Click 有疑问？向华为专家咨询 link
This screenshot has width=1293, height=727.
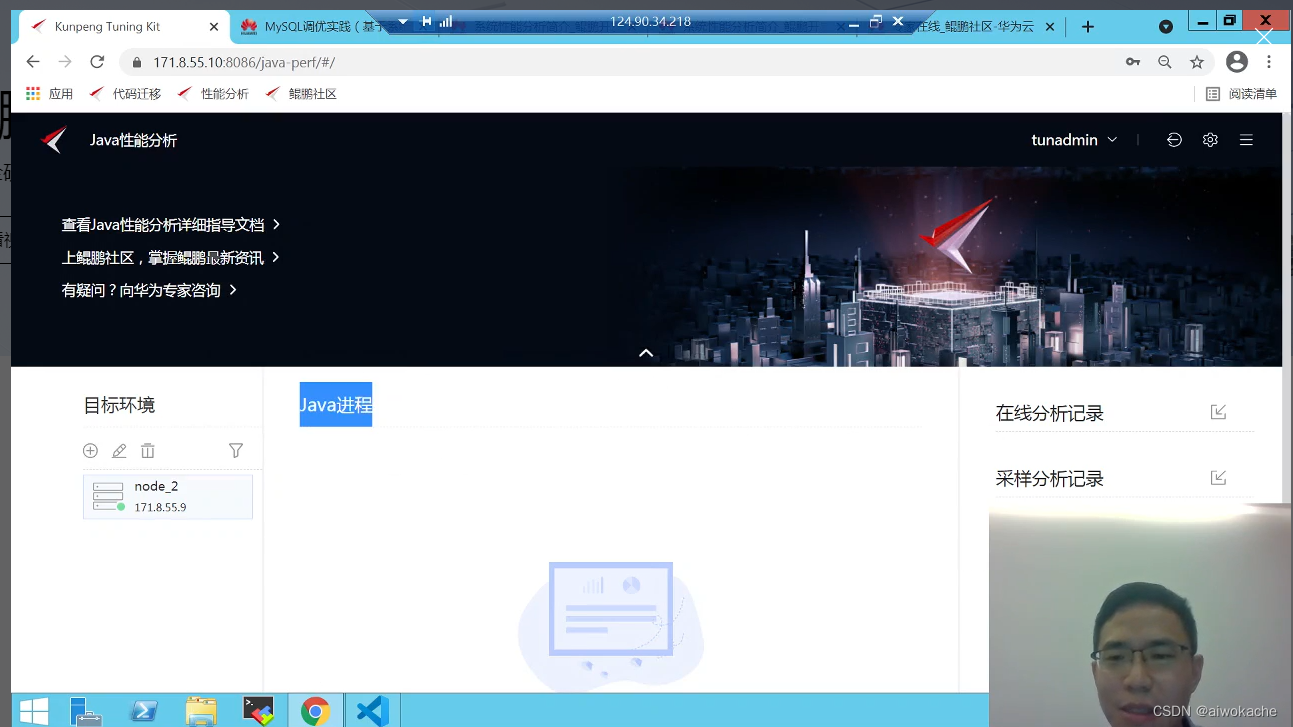pyautogui.click(x=144, y=289)
